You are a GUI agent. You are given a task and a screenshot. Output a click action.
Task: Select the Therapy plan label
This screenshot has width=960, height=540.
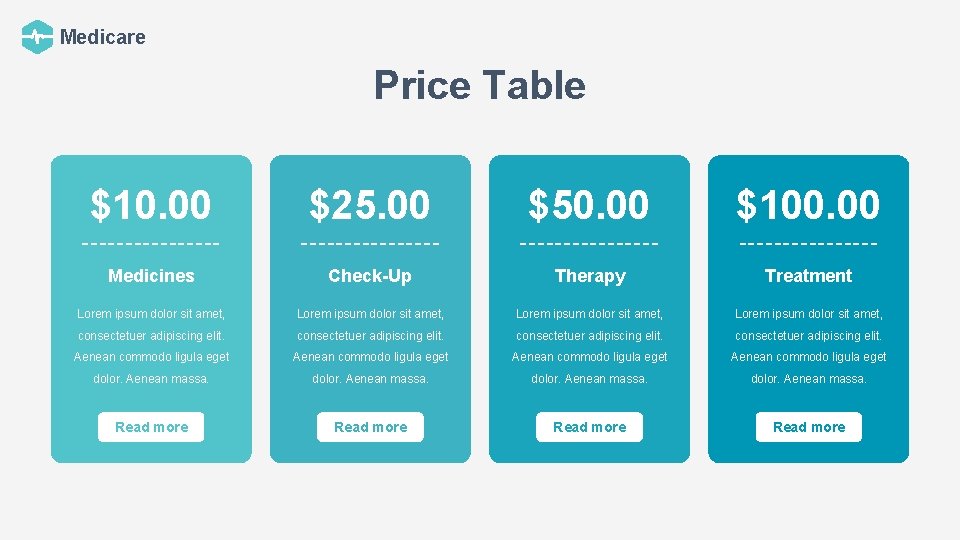(x=590, y=276)
